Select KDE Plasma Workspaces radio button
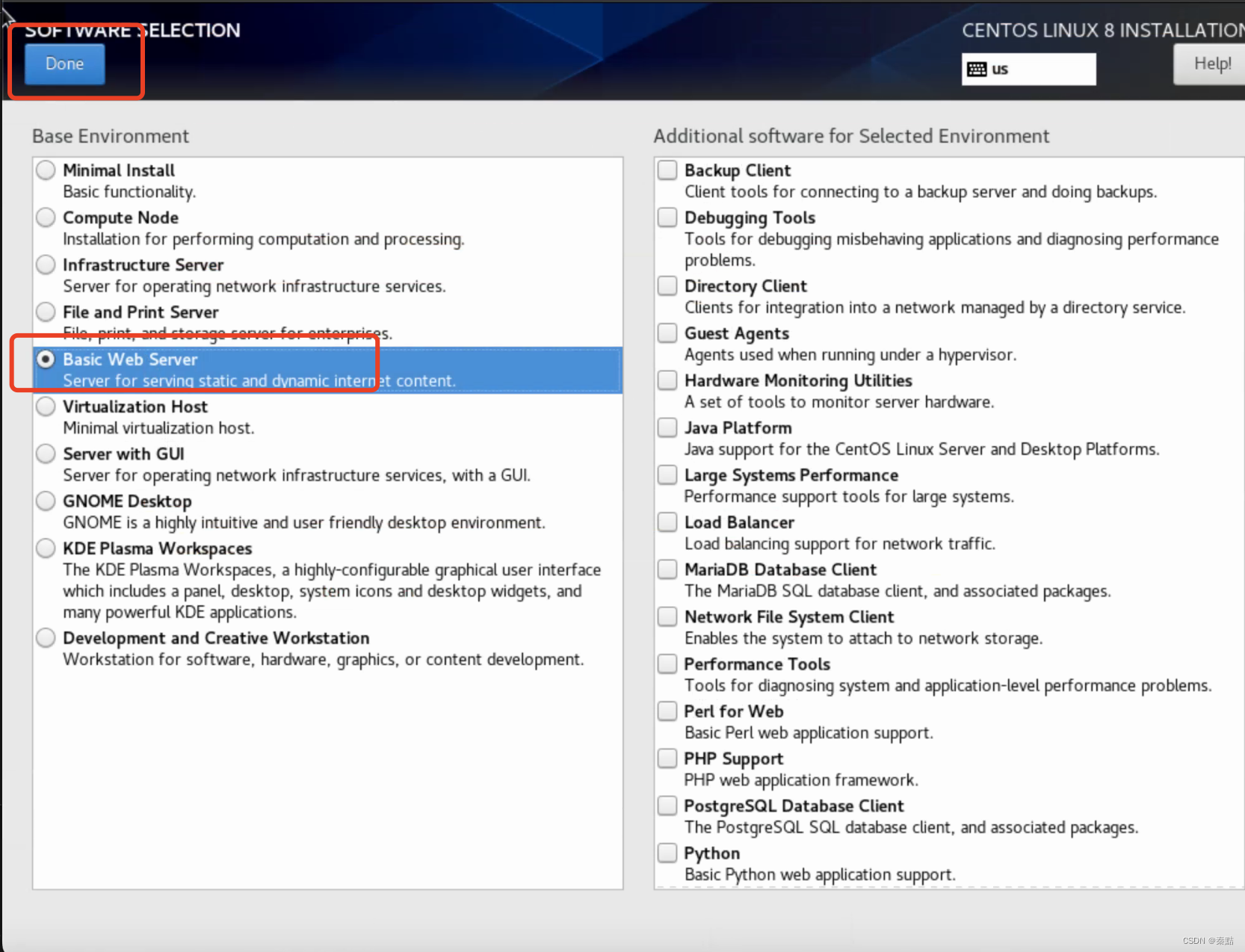Screen dimensions: 1245x952 [x=46, y=548]
